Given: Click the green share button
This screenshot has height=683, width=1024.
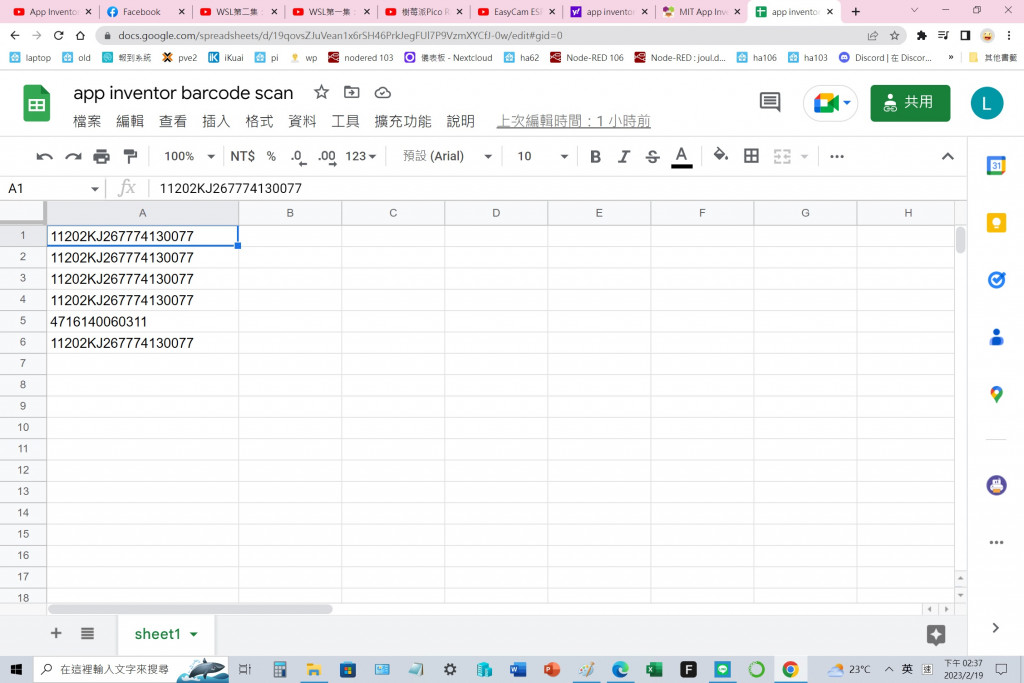Looking at the screenshot, I should click(910, 103).
